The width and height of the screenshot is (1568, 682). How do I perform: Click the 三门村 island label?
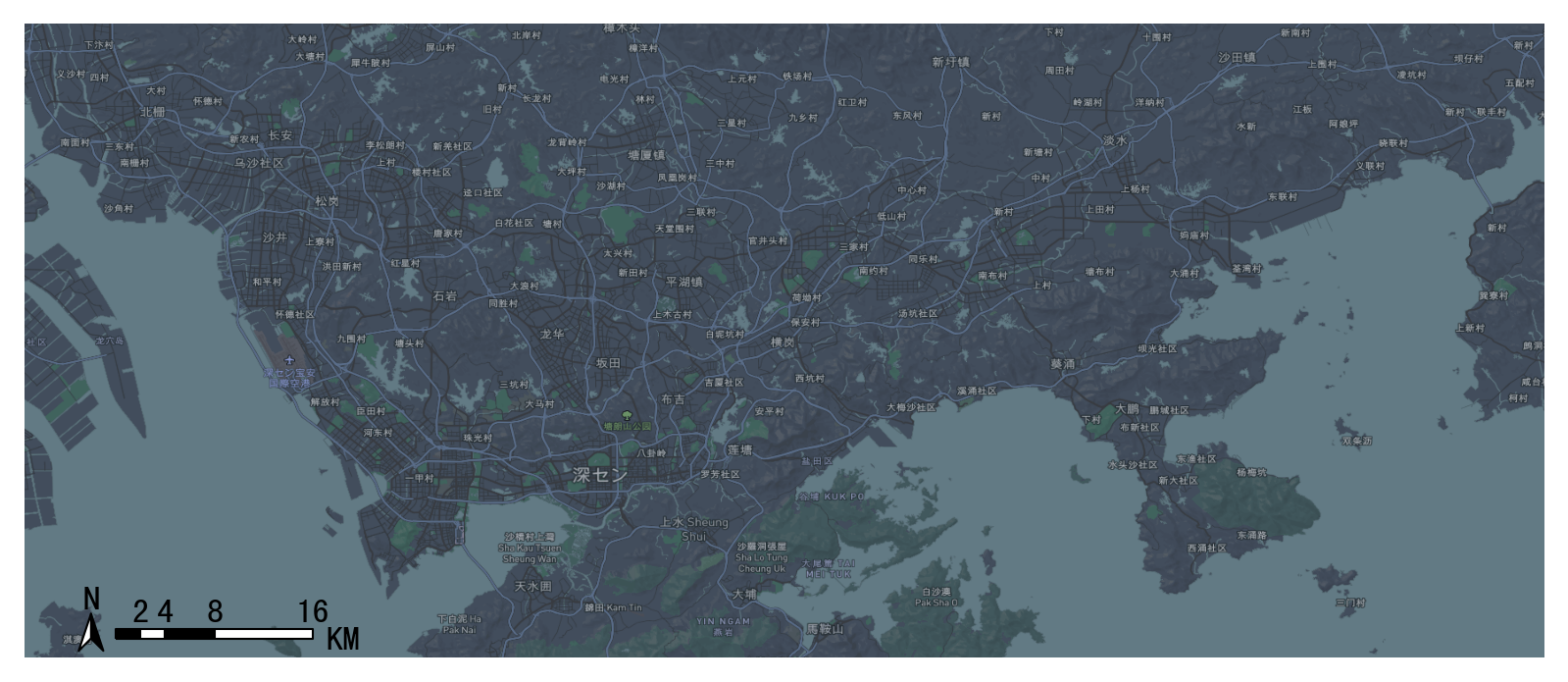(x=1350, y=603)
